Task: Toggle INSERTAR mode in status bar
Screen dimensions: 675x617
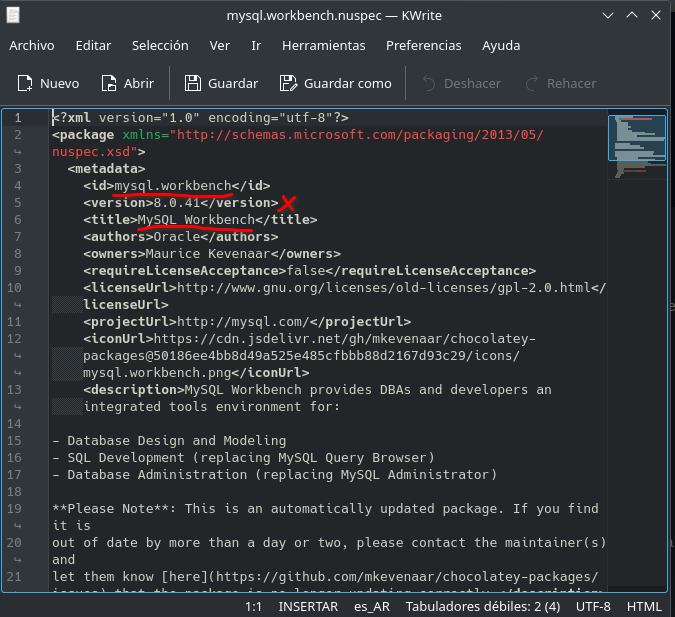Action: [308, 607]
